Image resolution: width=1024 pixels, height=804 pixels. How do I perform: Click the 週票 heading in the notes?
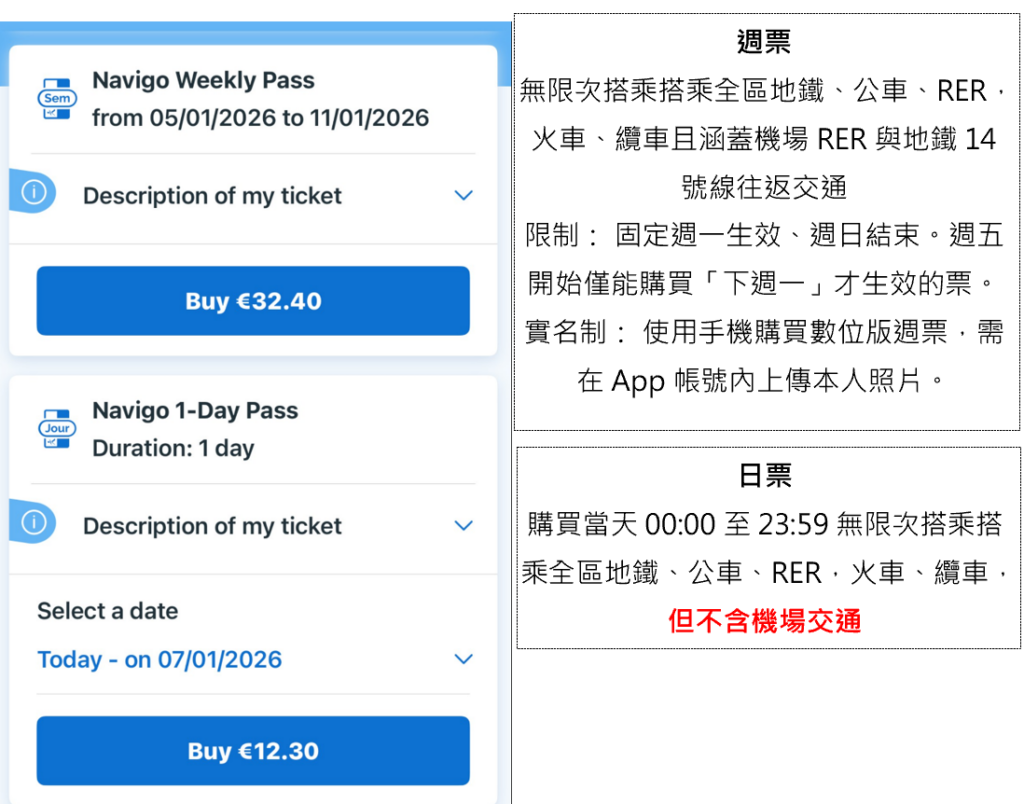764,42
